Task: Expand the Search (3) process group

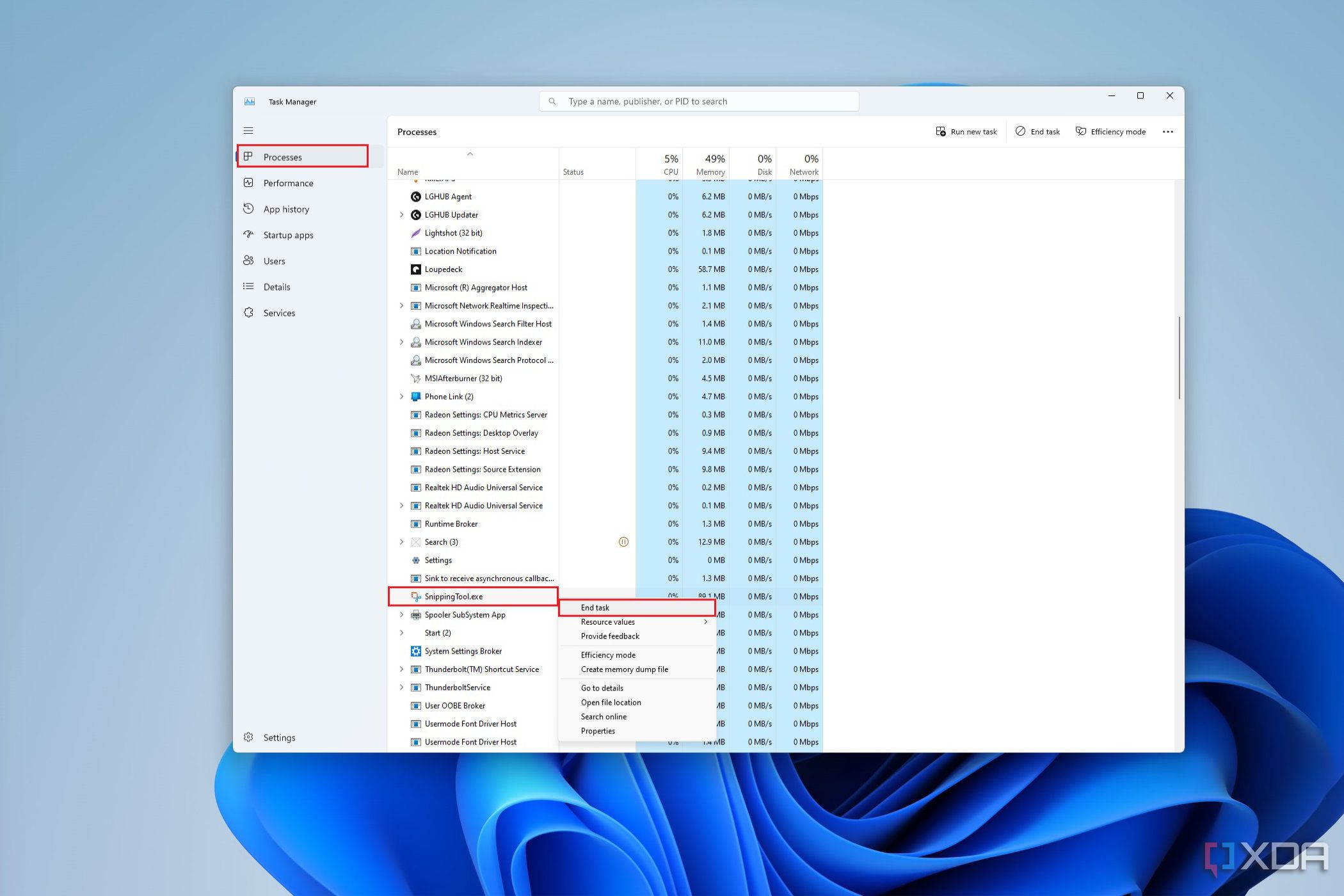Action: coord(401,542)
